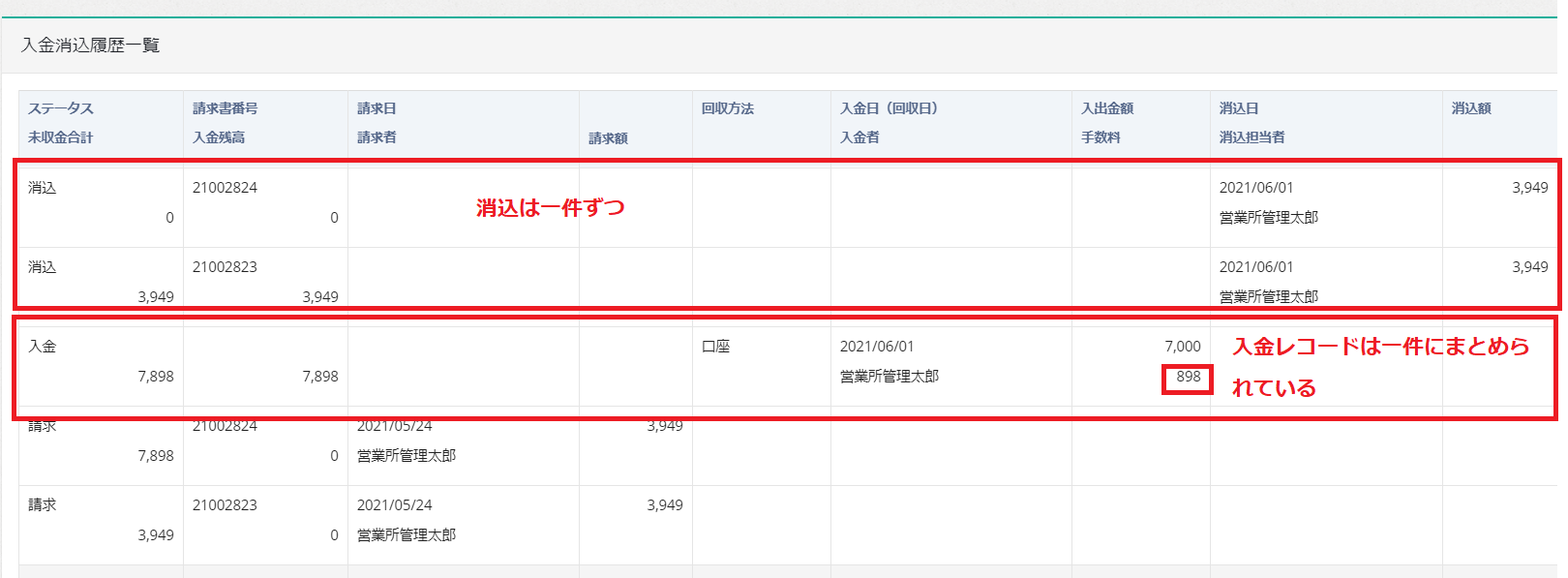Click the 消込日 column header
1568x578 pixels.
[x=1238, y=108]
